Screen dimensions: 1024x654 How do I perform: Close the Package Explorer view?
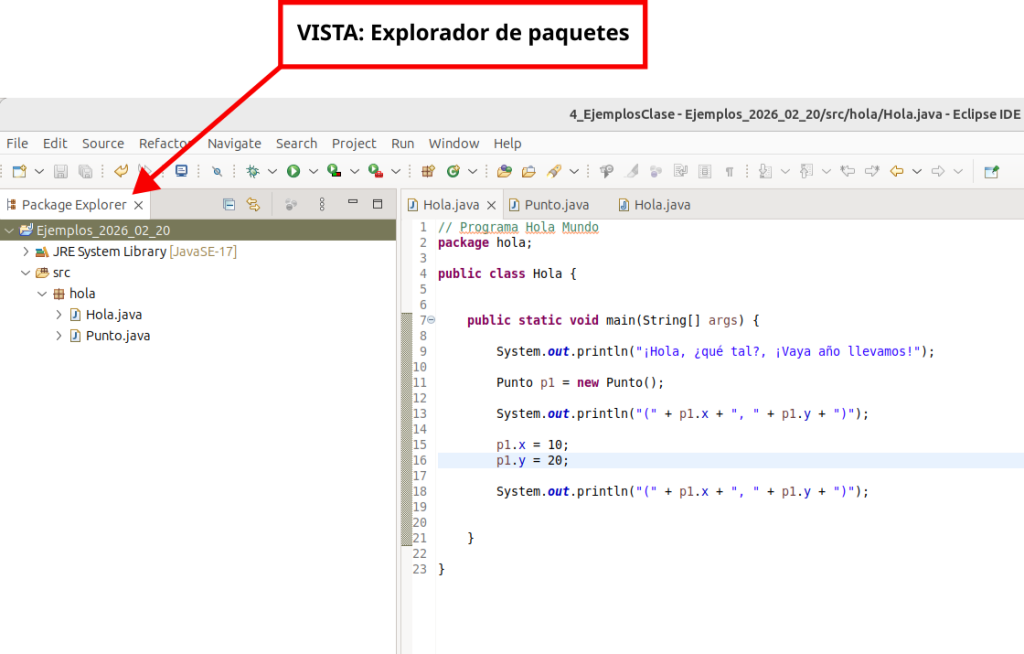tap(139, 205)
